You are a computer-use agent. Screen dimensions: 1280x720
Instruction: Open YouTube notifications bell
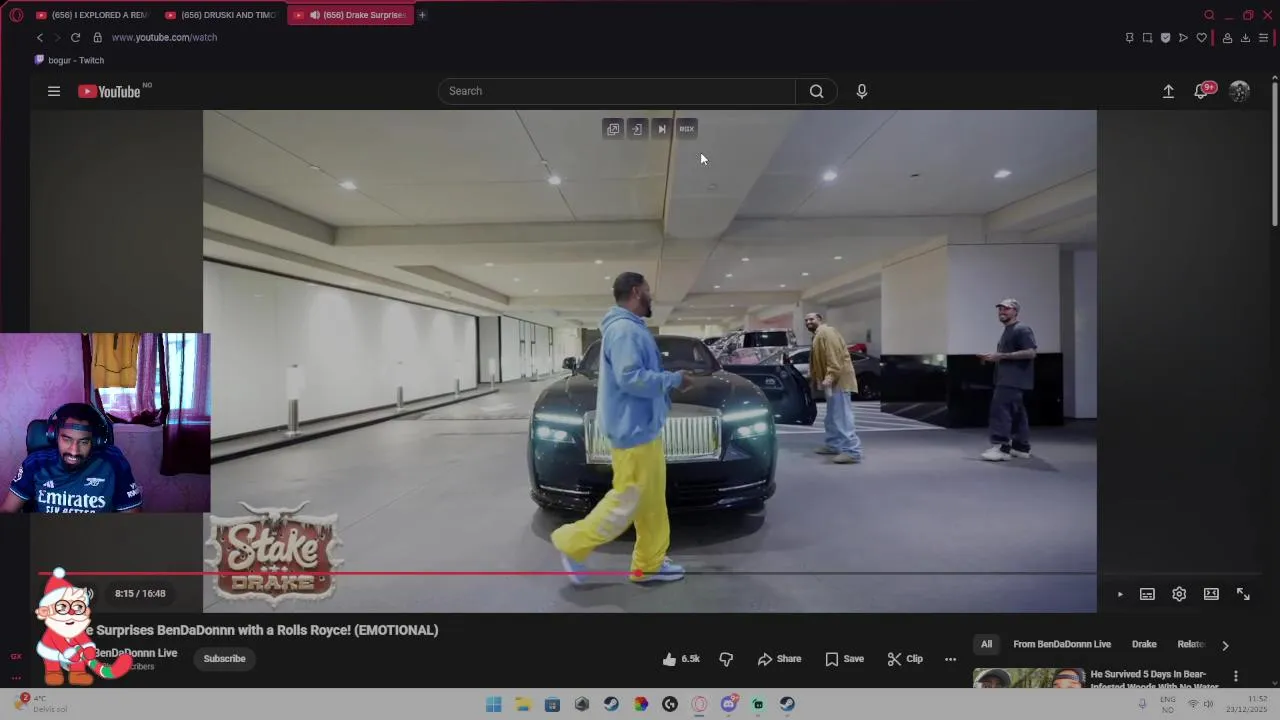tap(1203, 91)
